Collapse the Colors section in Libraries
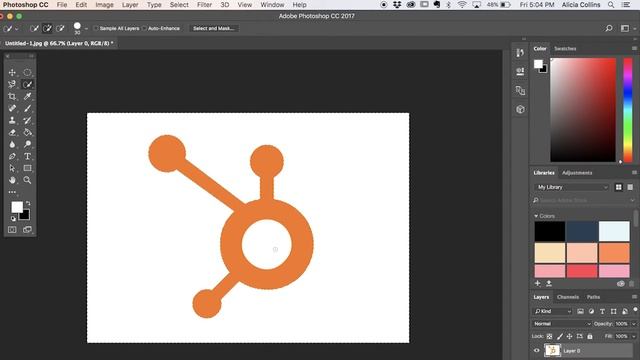 [x=536, y=216]
